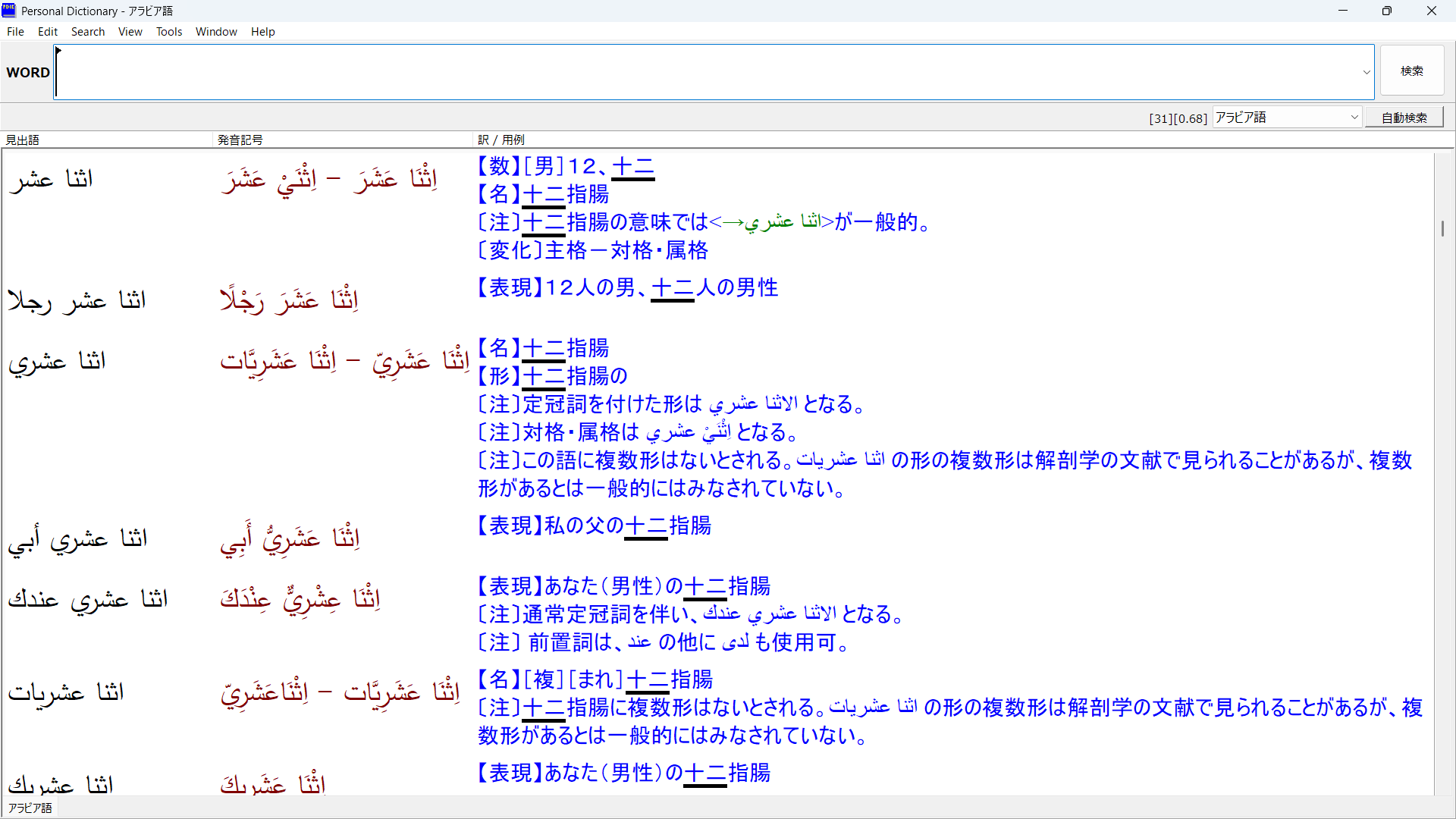Image resolution: width=1456 pixels, height=819 pixels.
Task: Open the File menu
Action: click(x=15, y=31)
